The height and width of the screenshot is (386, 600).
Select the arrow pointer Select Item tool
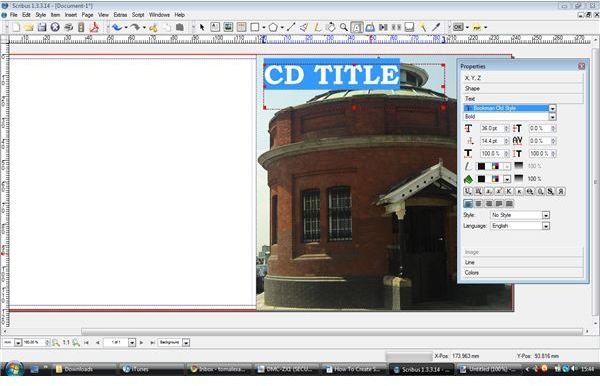pyautogui.click(x=202, y=27)
